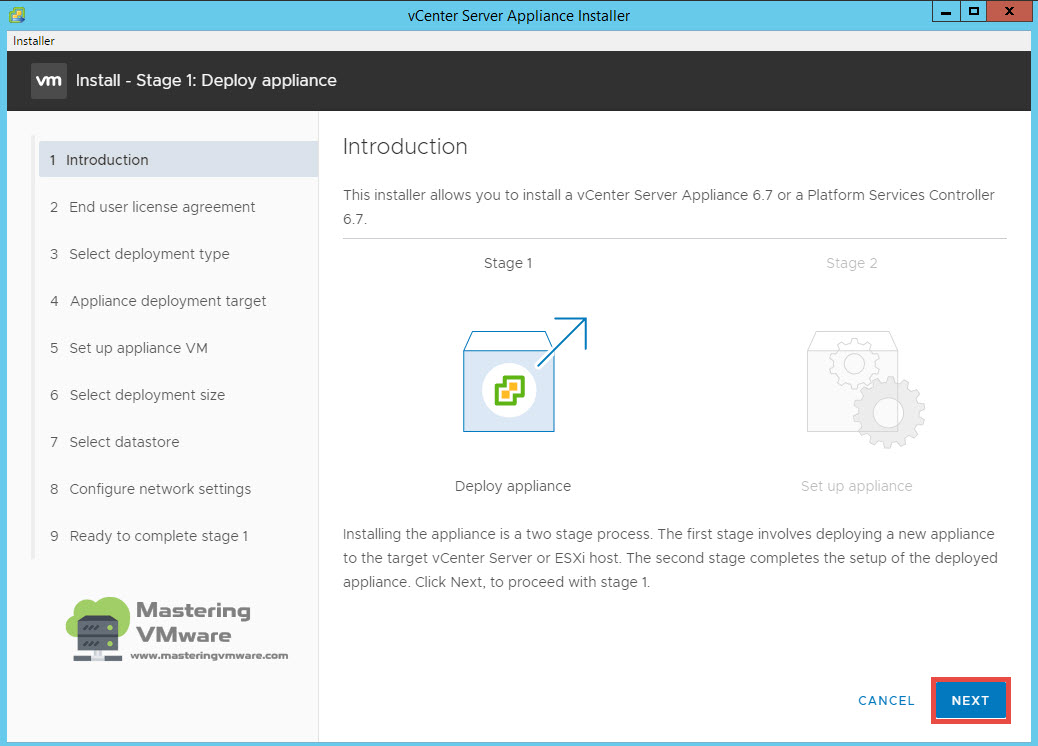The image size is (1038, 746).
Task: Close the vCenter installer window
Action: point(1009,11)
